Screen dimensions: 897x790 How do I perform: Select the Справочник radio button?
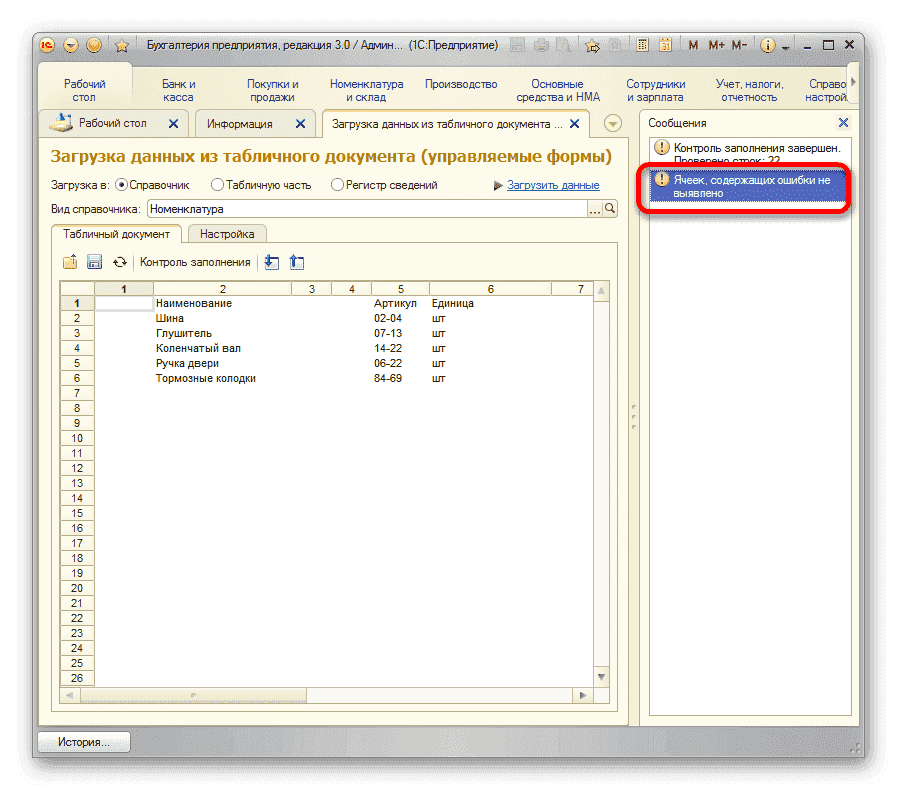click(122, 185)
